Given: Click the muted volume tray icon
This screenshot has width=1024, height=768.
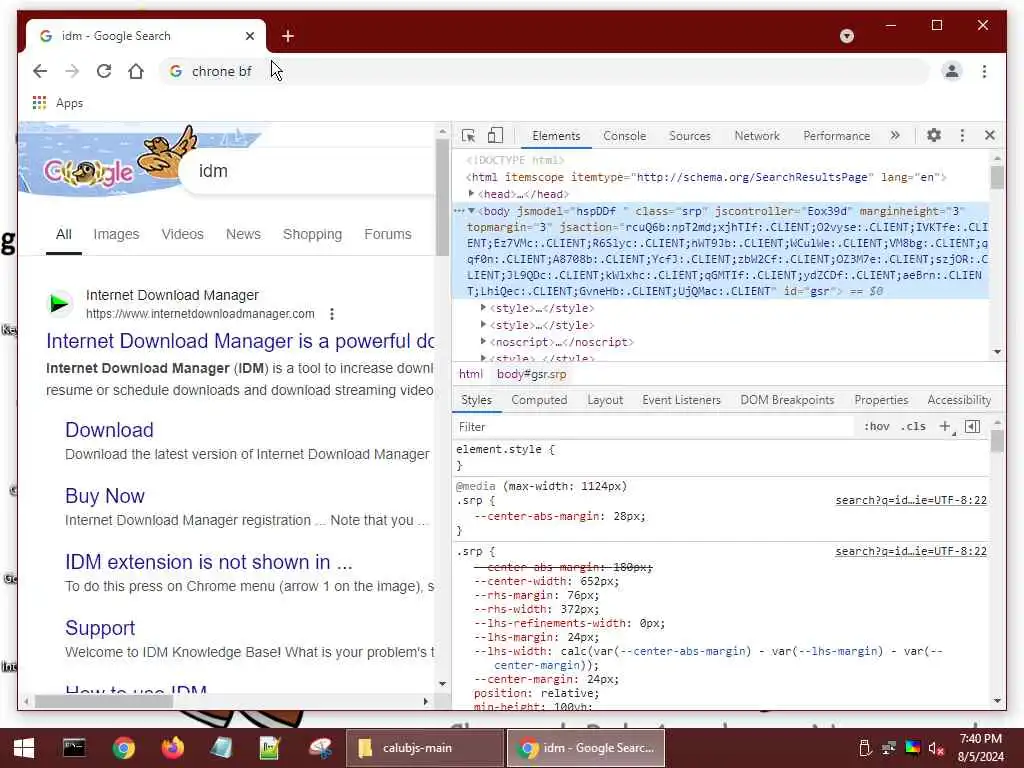Looking at the screenshot, I should [x=936, y=748].
